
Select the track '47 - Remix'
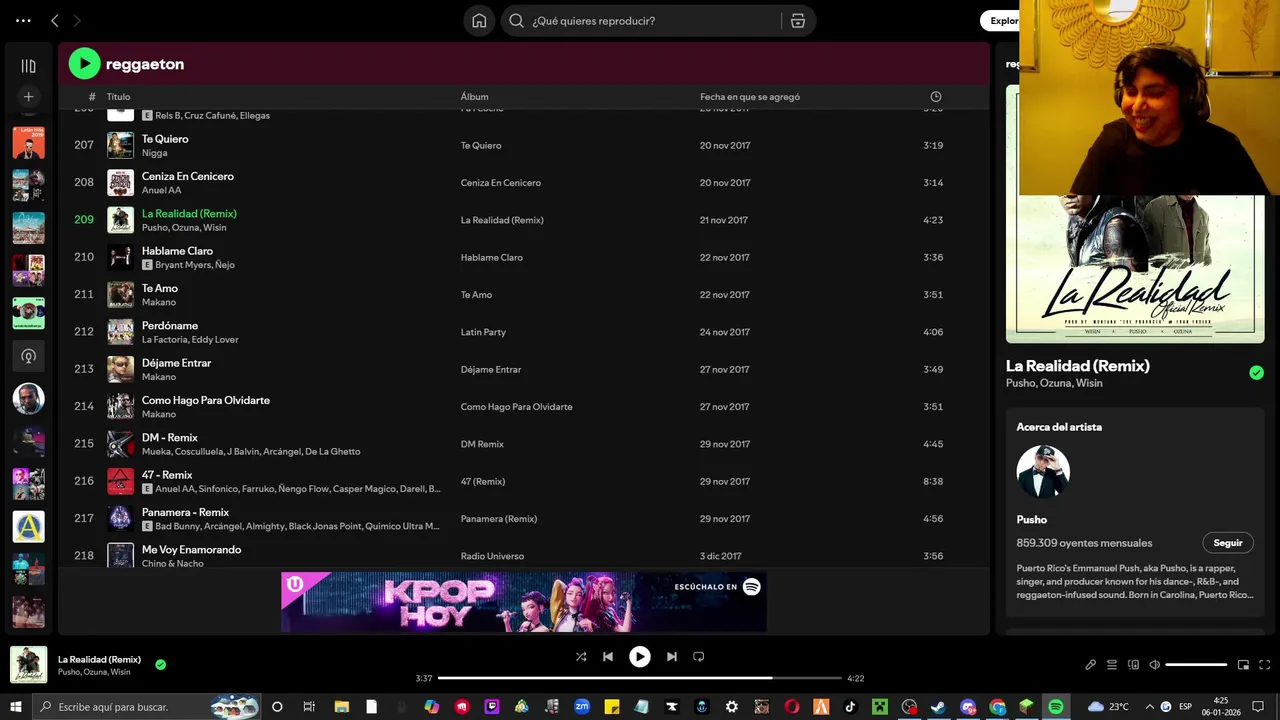167,475
